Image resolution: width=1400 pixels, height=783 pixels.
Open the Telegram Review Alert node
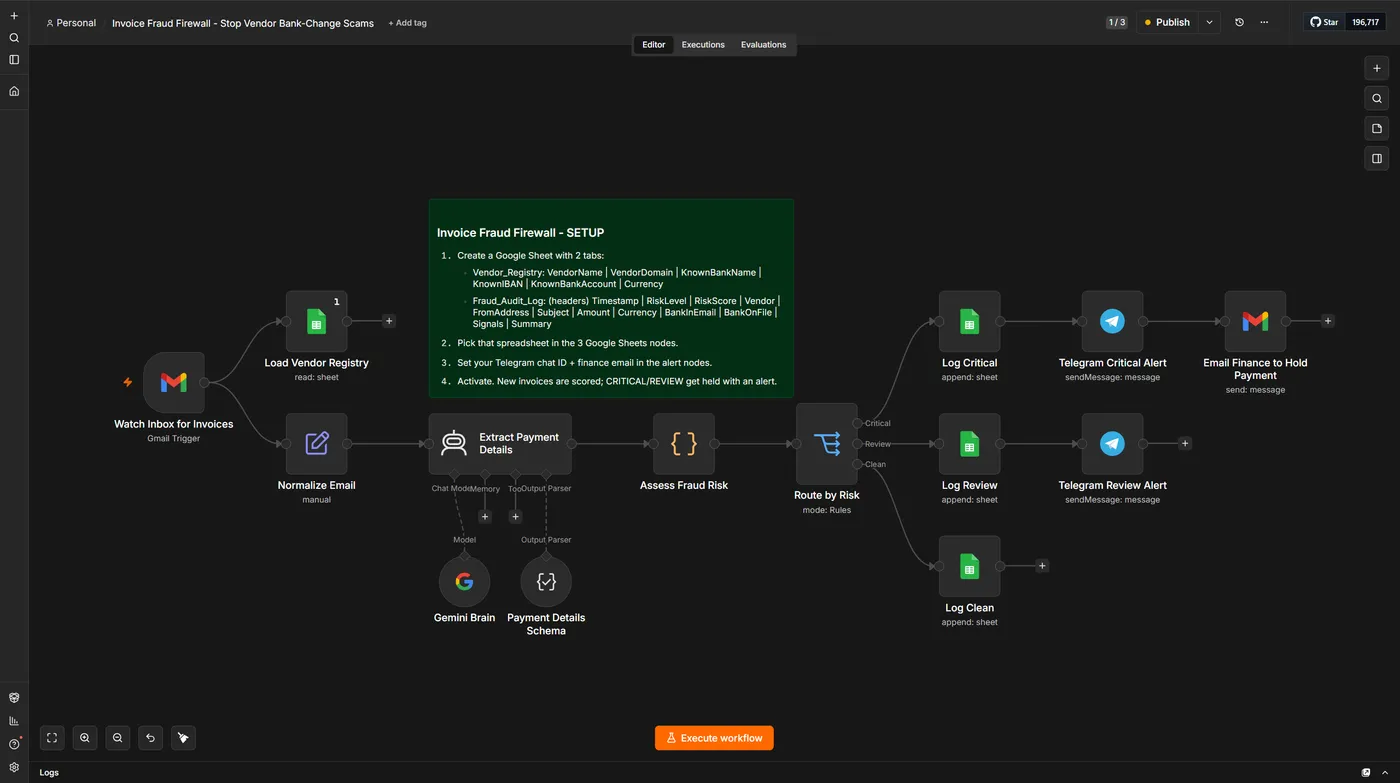click(1112, 443)
